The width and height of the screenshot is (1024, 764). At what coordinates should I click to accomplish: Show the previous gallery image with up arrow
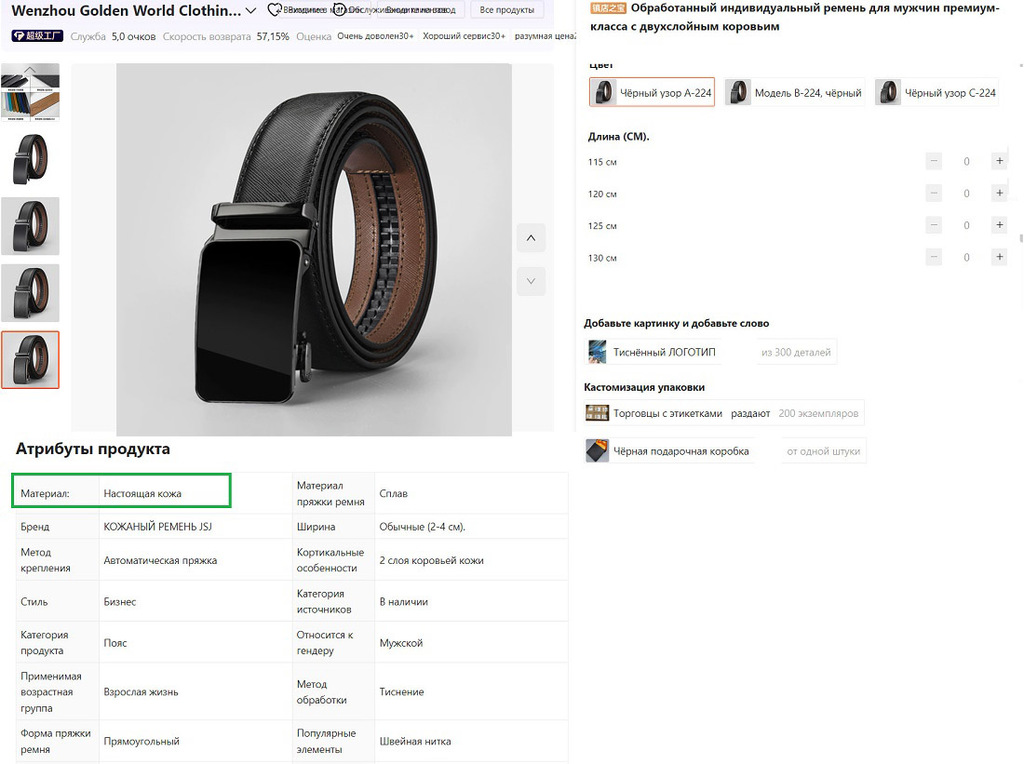pos(531,238)
